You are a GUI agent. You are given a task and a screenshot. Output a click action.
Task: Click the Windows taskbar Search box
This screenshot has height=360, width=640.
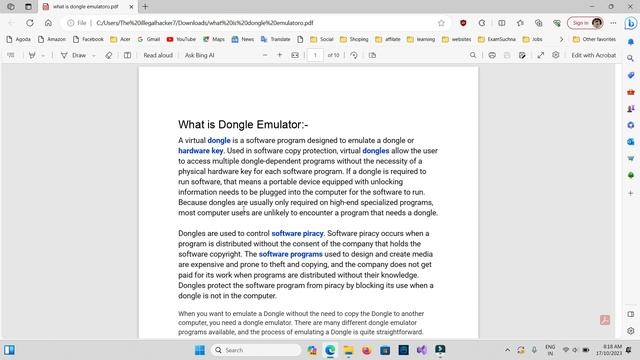click(x=256, y=350)
